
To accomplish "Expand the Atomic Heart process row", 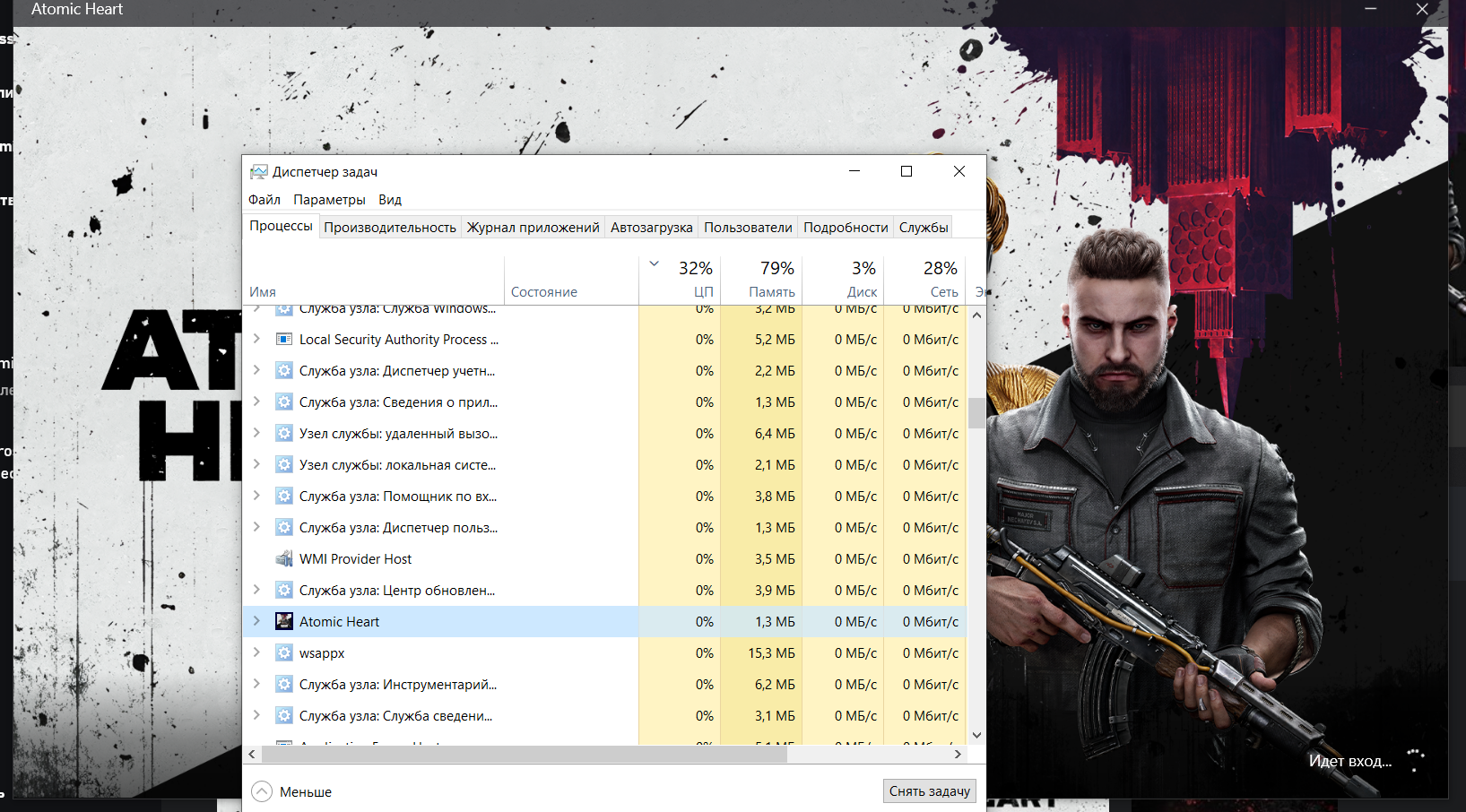I will tap(256, 621).
